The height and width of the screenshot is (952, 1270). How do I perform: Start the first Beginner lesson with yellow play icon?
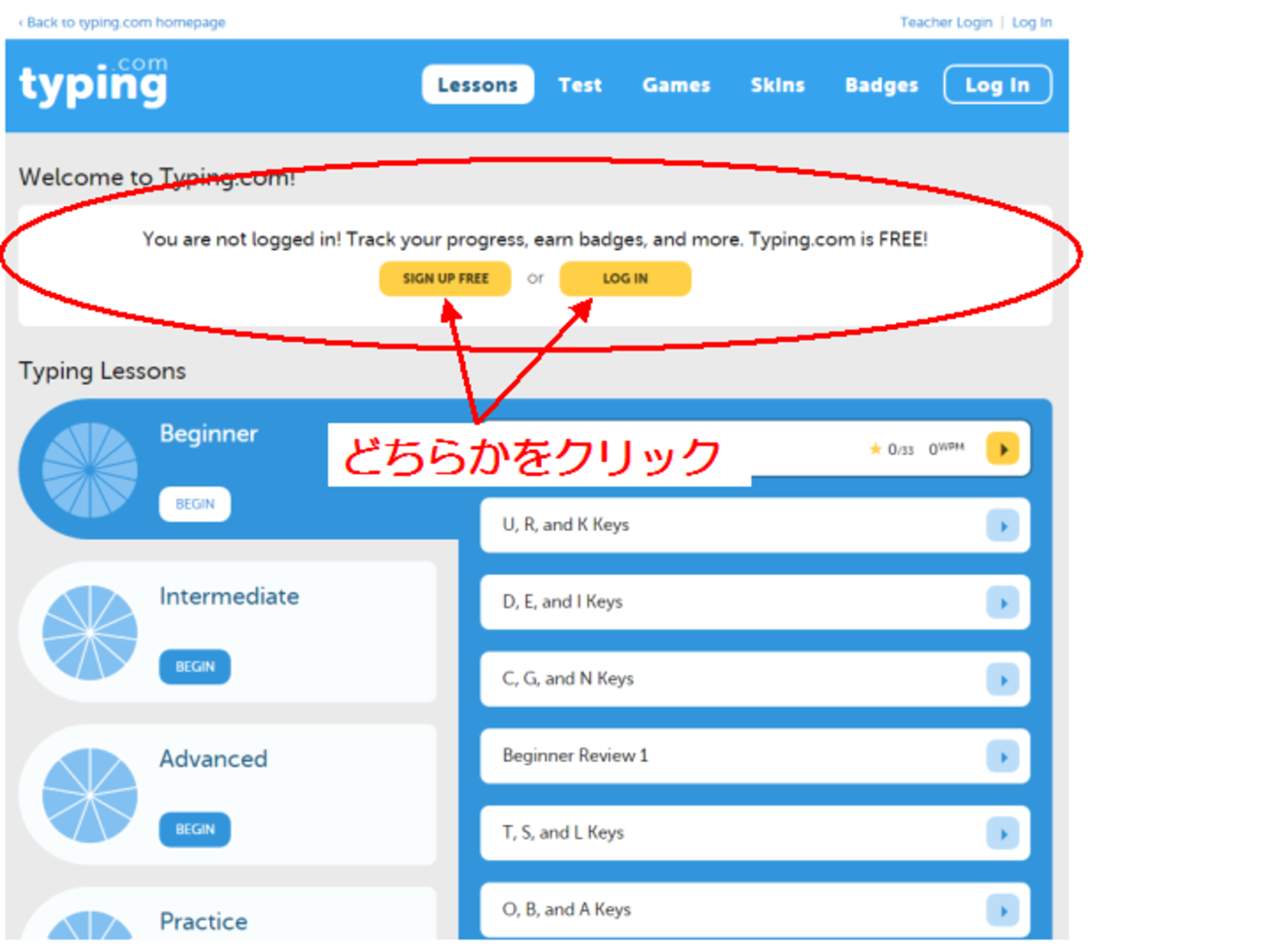tap(1002, 449)
